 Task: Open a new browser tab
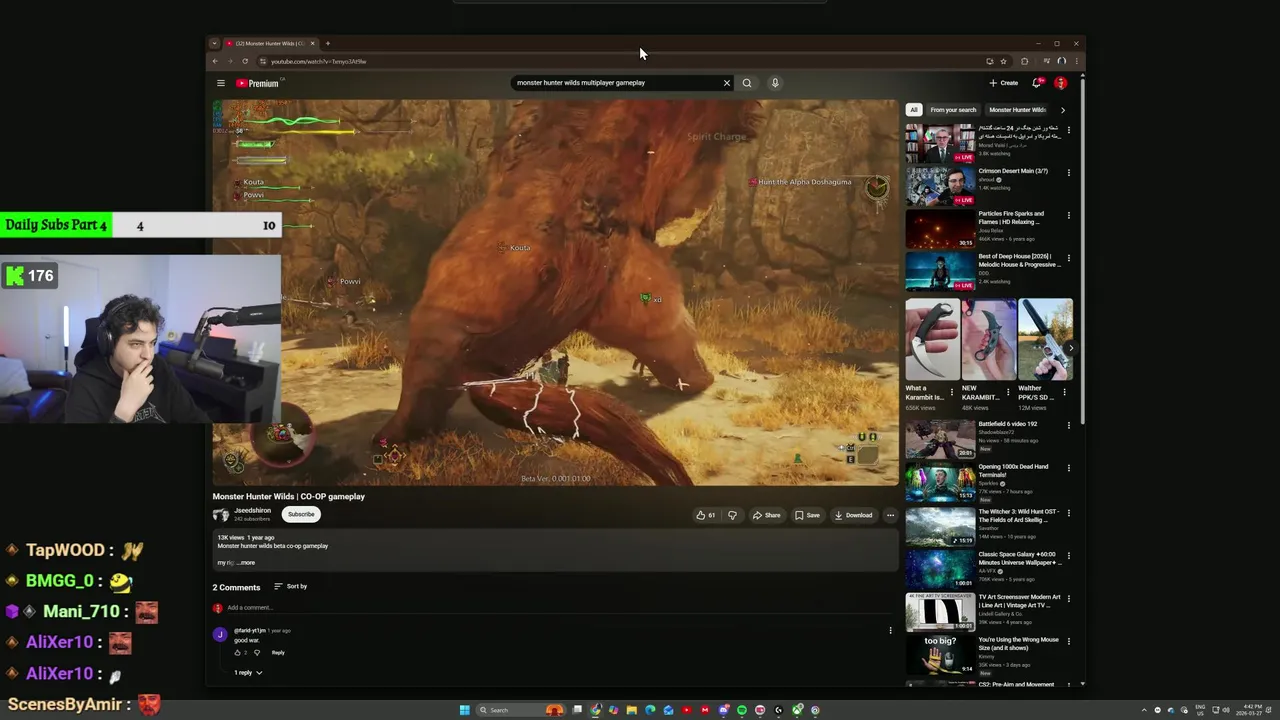click(x=328, y=43)
